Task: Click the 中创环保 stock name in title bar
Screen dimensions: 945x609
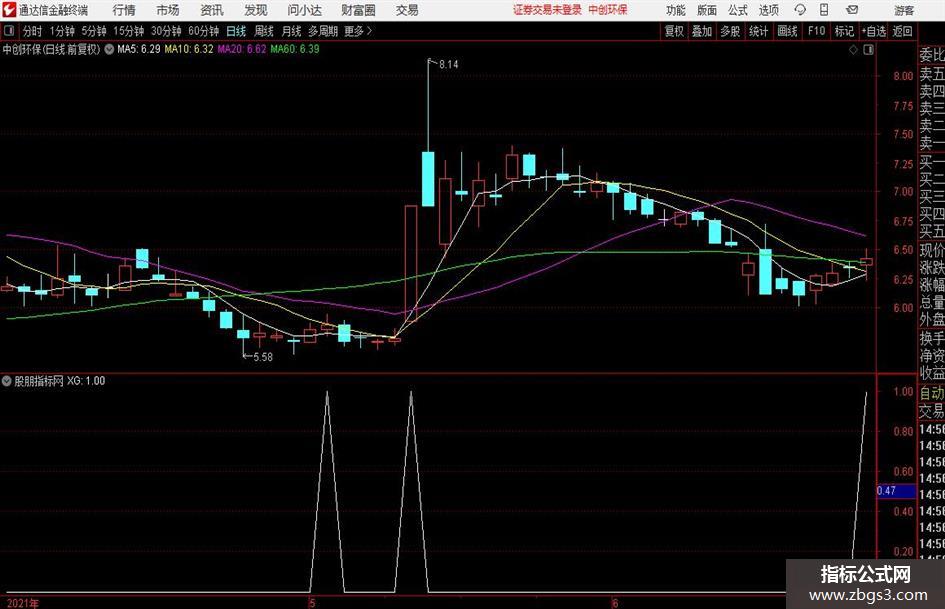Action: coord(608,10)
